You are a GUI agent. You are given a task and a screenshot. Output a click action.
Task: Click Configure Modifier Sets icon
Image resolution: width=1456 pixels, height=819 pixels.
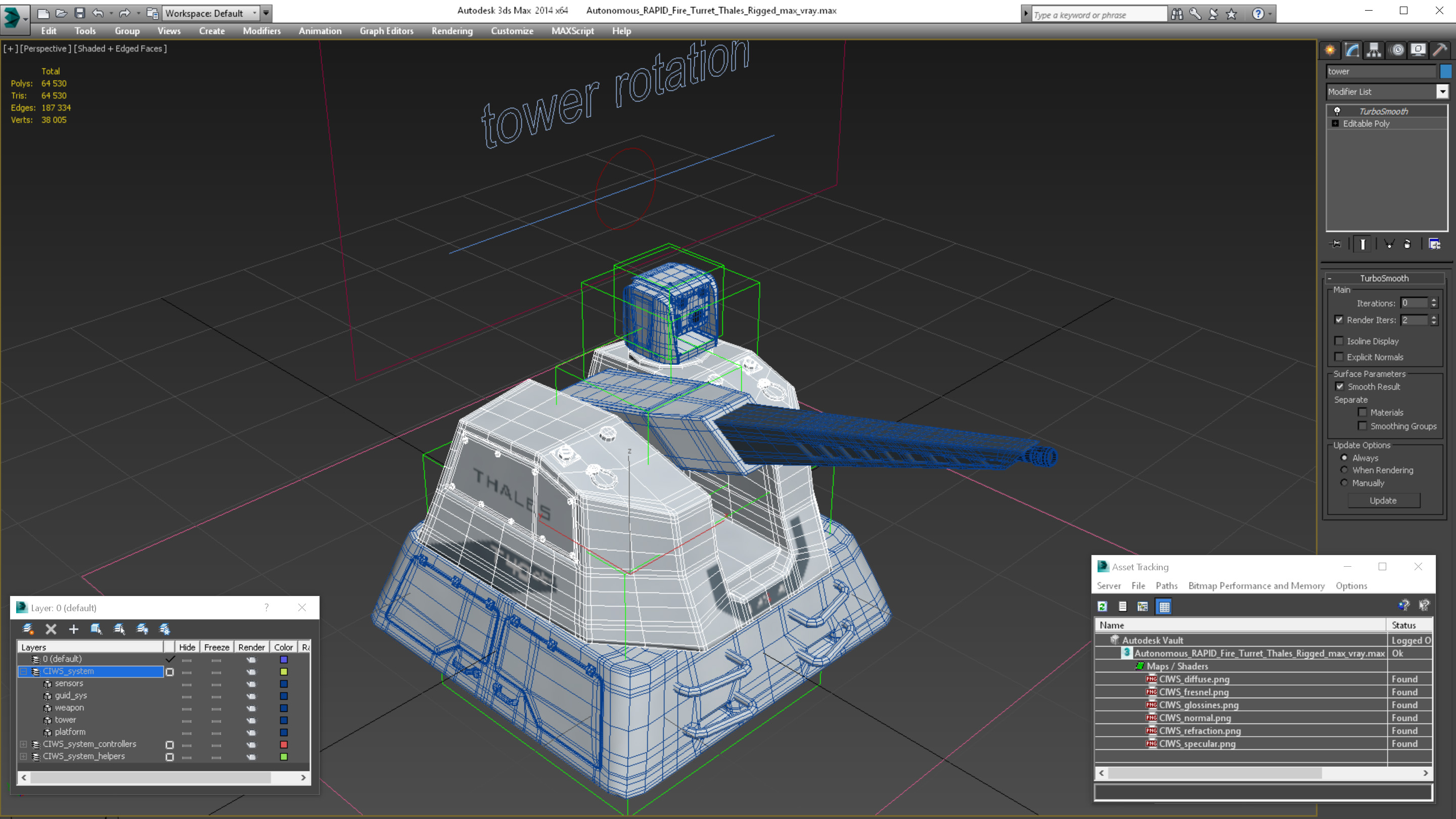[x=1435, y=244]
